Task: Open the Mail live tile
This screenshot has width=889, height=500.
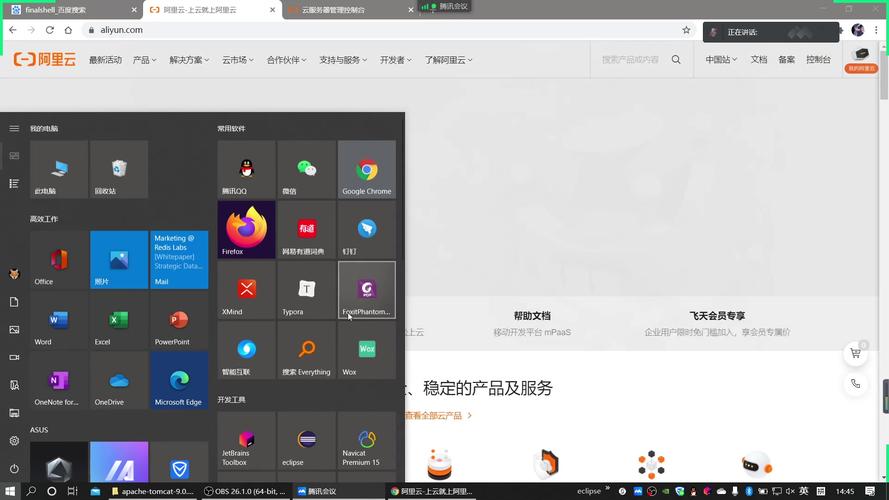Action: point(179,260)
